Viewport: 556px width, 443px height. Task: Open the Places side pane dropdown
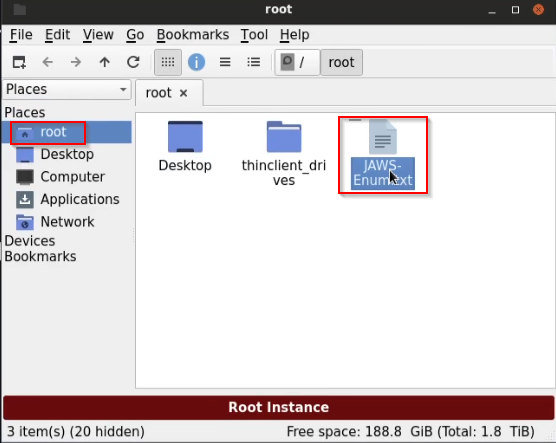point(67,89)
